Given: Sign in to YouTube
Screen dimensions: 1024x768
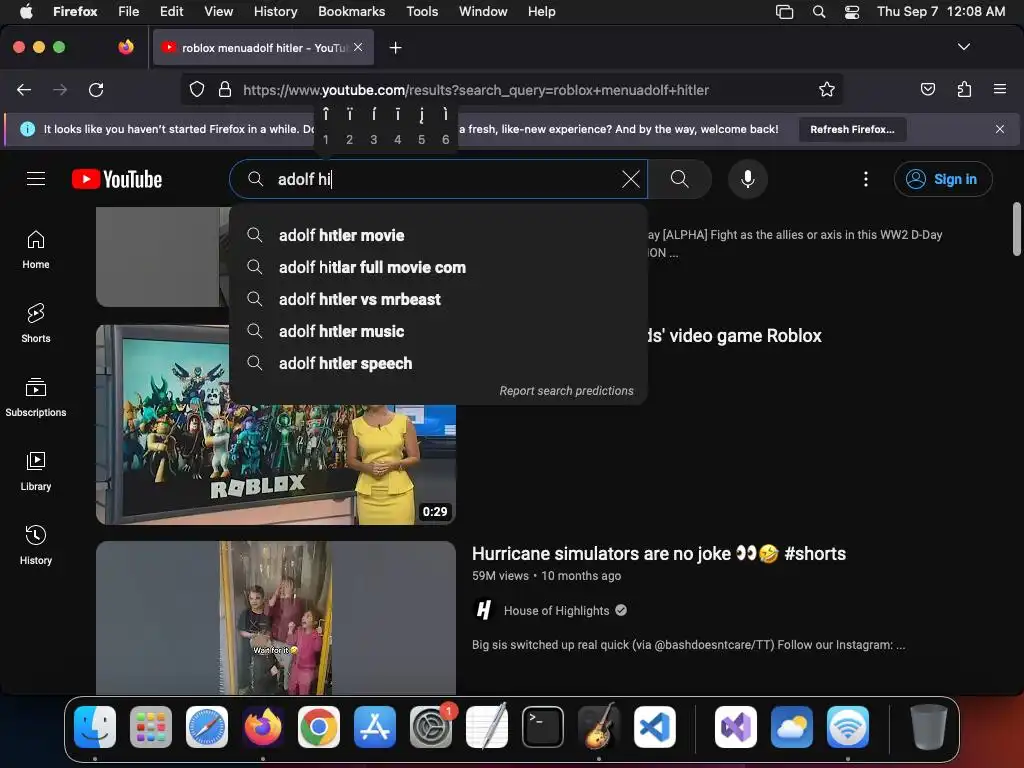Looking at the screenshot, I should (943, 179).
